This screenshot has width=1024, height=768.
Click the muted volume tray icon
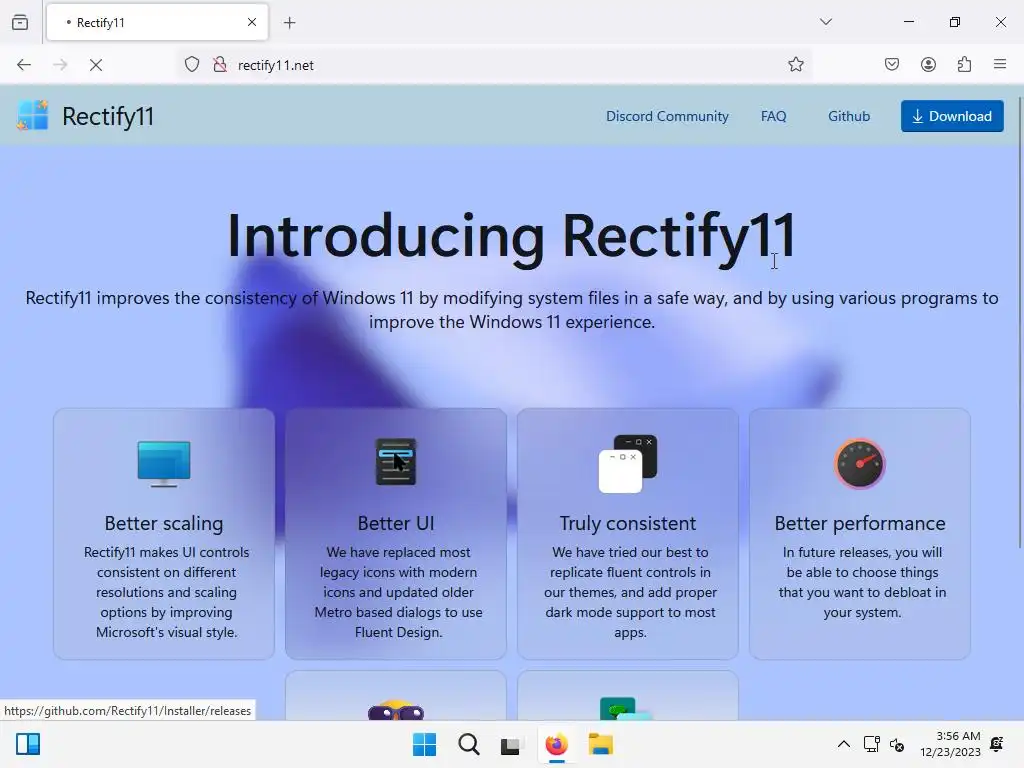(897, 744)
